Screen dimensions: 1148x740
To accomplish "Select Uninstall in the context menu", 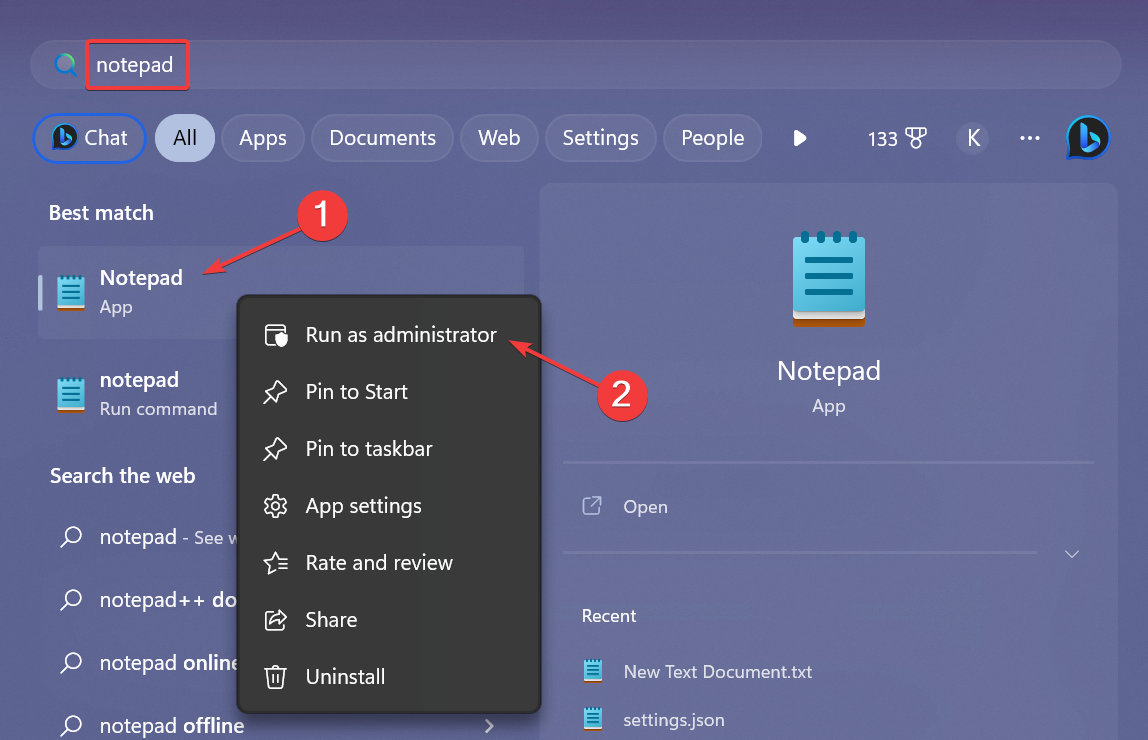I will [345, 677].
